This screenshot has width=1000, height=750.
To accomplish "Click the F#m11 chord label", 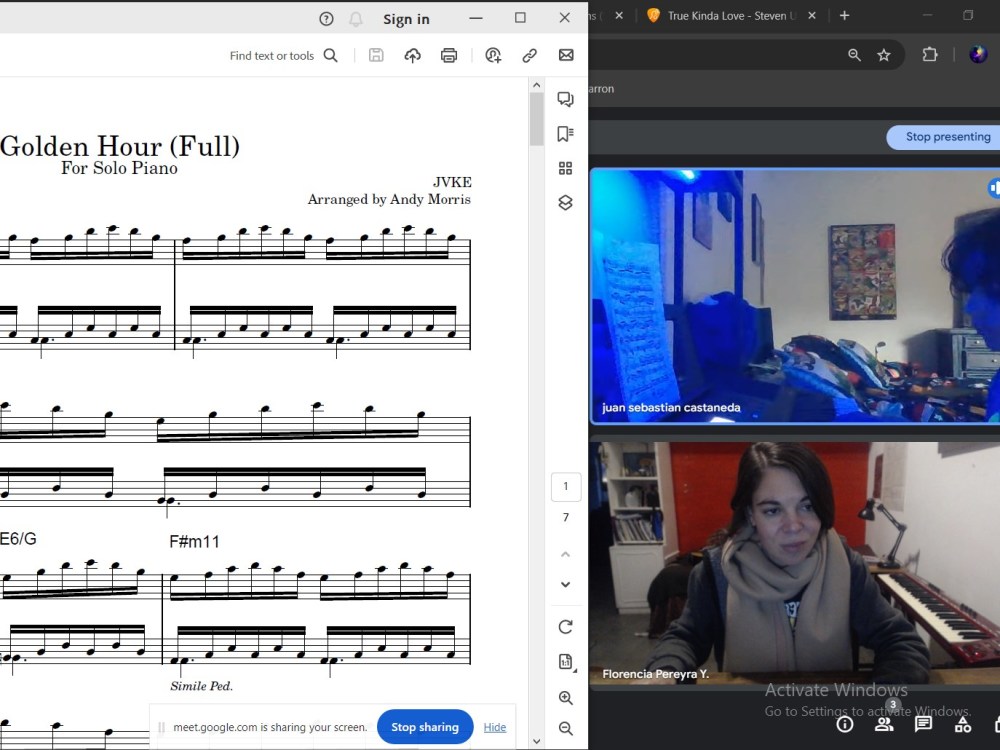I will click(x=195, y=542).
